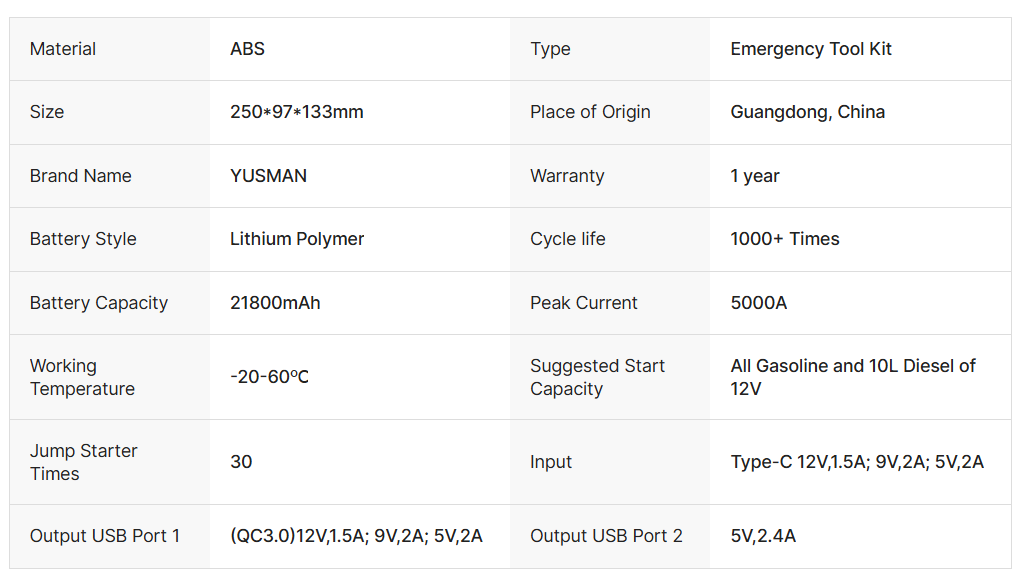This screenshot has width=1020, height=577.
Task: Click the Output USB Port 2 label
Action: point(606,536)
